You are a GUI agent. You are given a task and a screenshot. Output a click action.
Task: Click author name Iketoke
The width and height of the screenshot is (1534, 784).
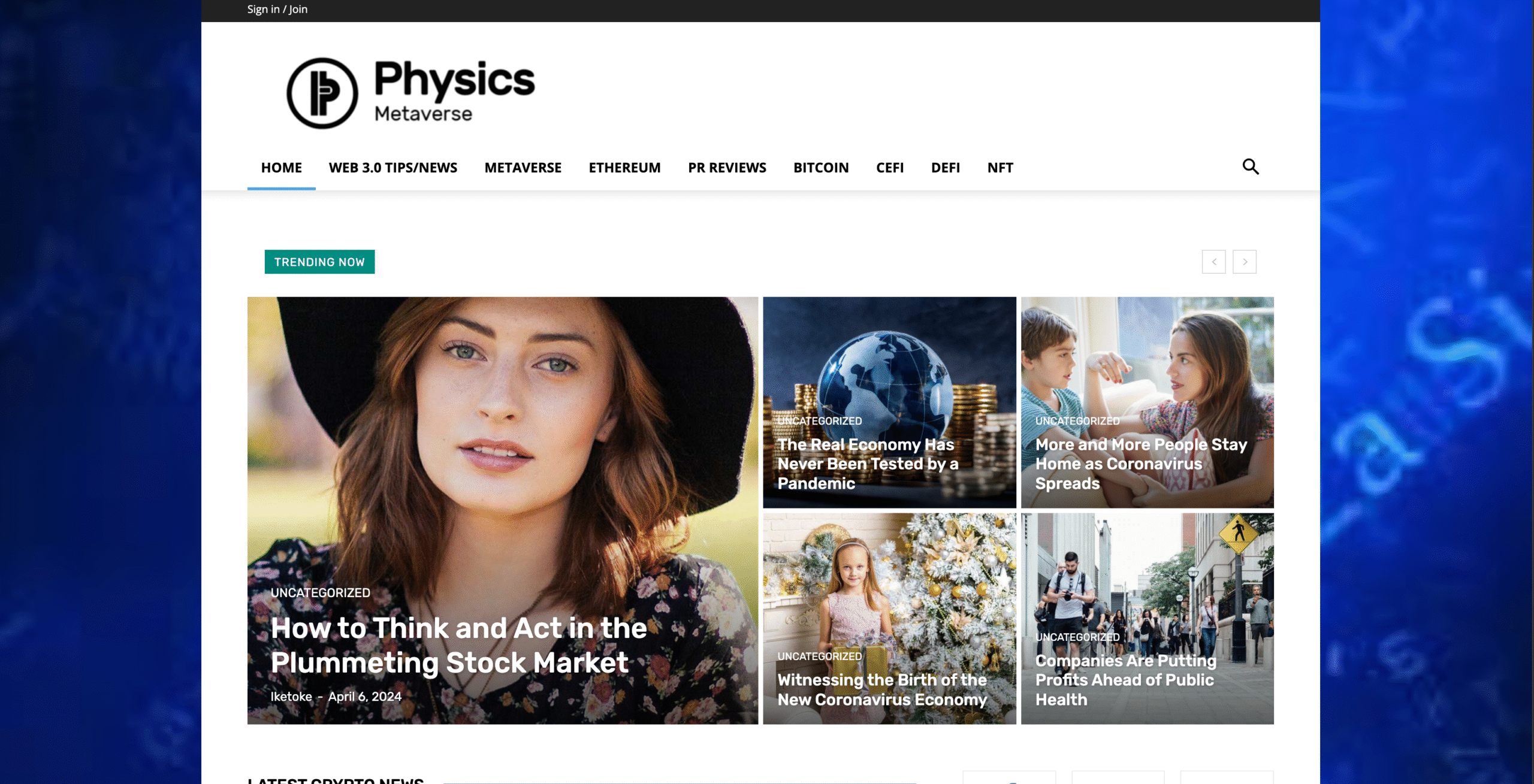click(291, 697)
